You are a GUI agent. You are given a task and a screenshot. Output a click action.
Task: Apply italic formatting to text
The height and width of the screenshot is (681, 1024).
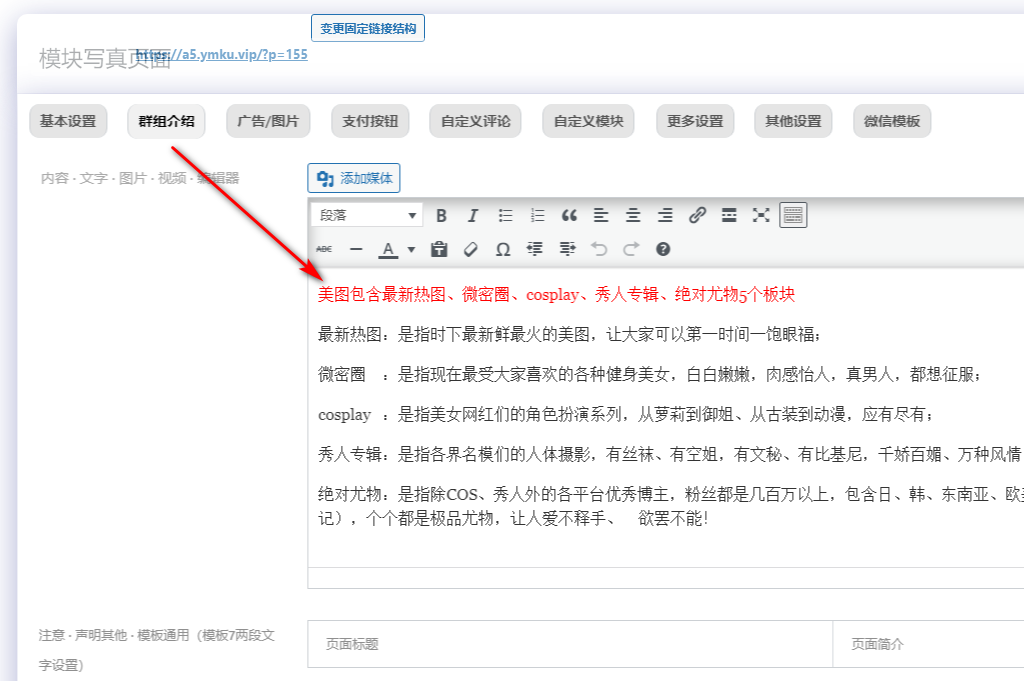pos(472,214)
